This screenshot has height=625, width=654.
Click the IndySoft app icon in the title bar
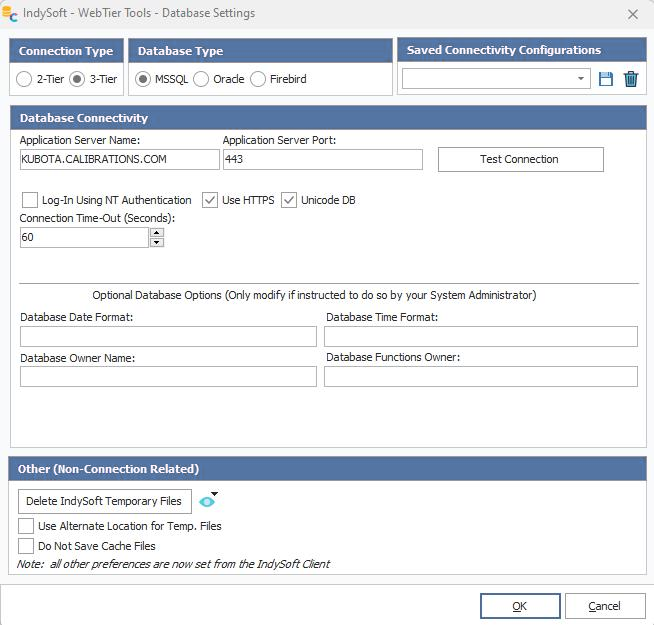click(x=10, y=13)
